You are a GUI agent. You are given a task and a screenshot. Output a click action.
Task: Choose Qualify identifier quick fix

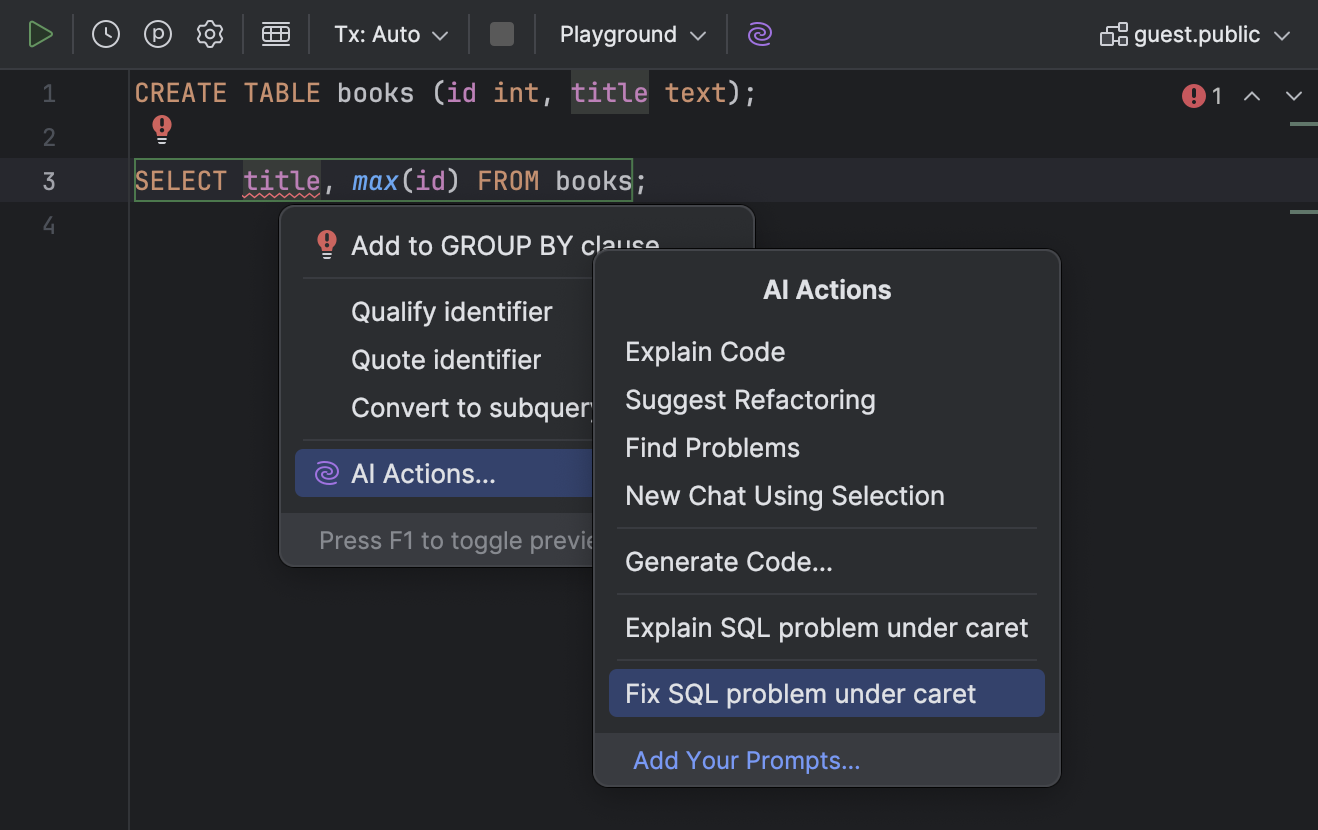451,312
